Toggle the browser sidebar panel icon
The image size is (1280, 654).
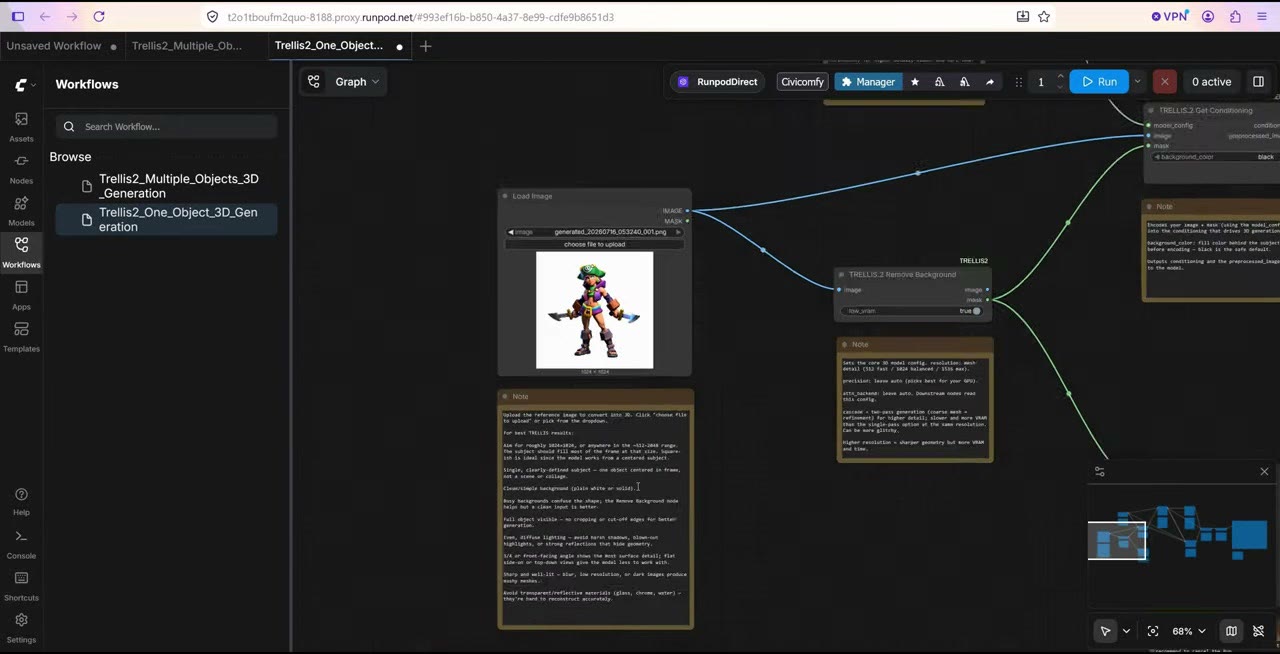click(x=17, y=16)
